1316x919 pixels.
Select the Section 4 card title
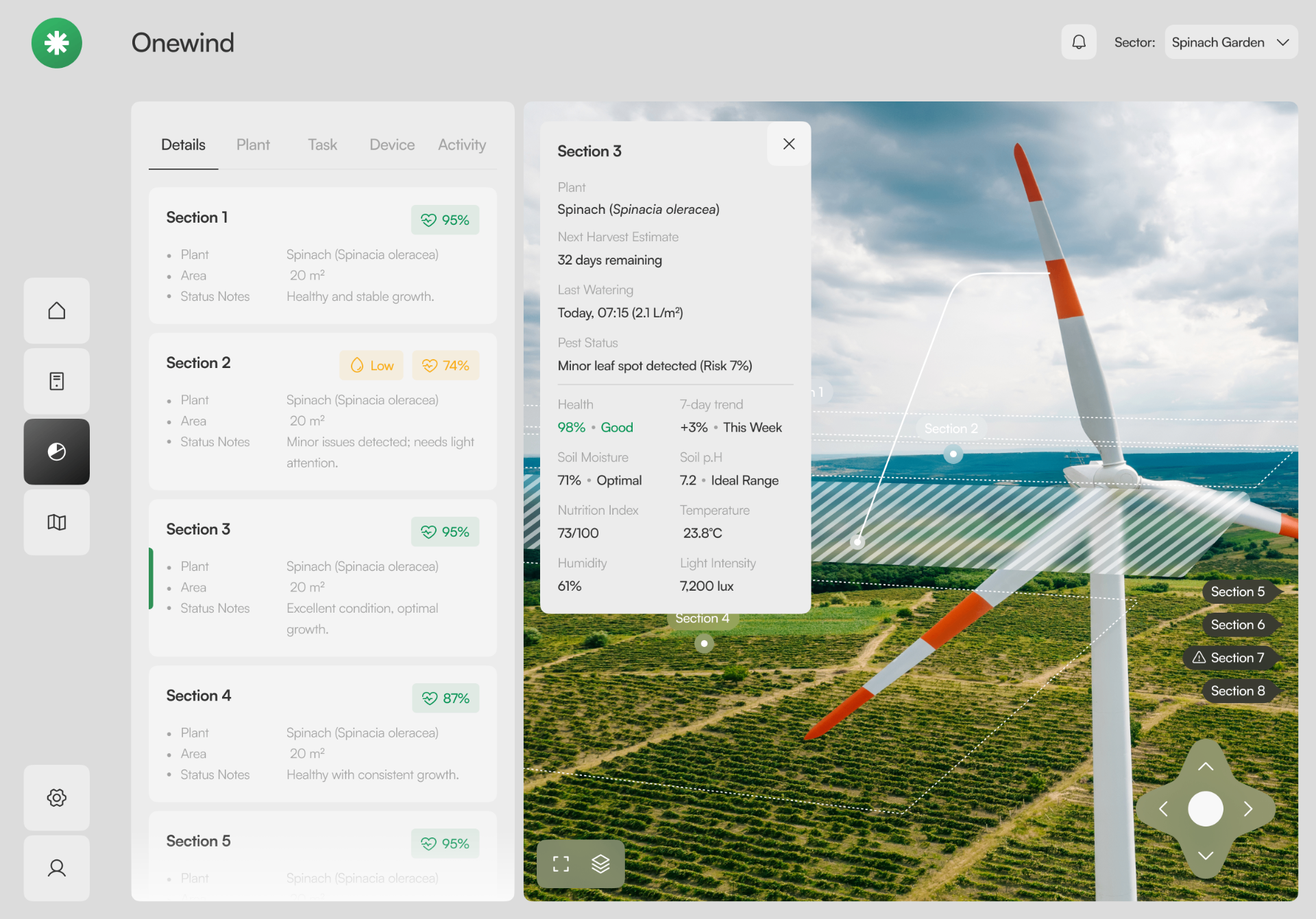[x=199, y=696]
